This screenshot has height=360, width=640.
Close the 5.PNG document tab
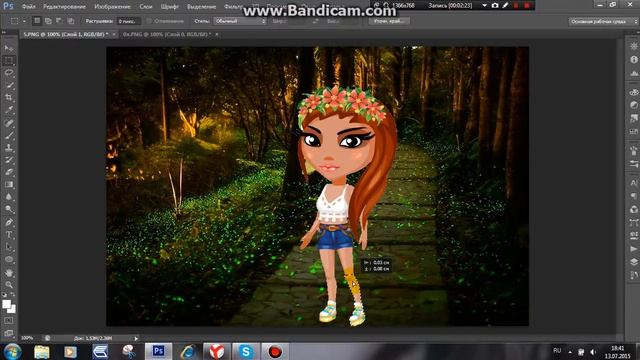(x=114, y=34)
